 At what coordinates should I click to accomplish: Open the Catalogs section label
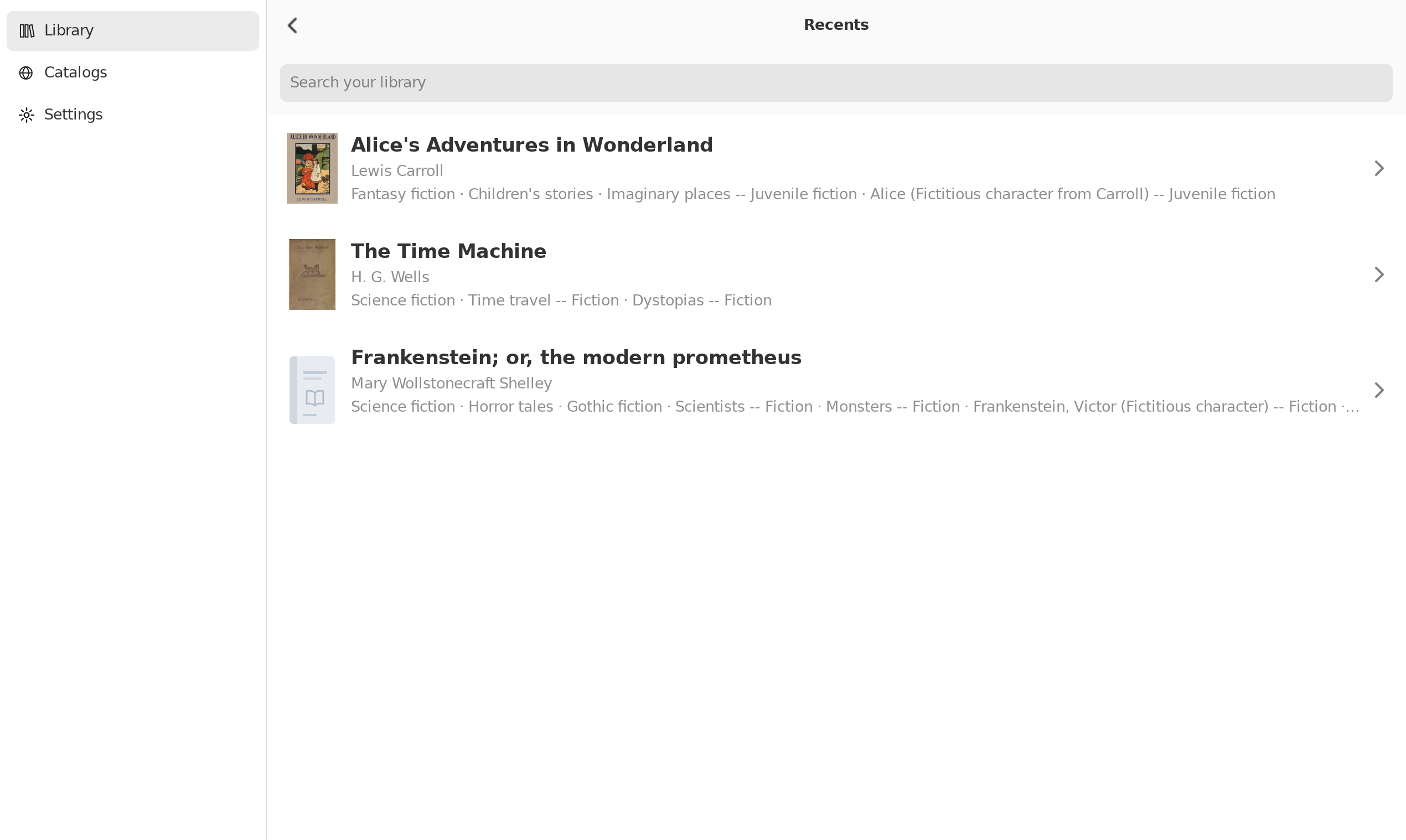coord(76,72)
